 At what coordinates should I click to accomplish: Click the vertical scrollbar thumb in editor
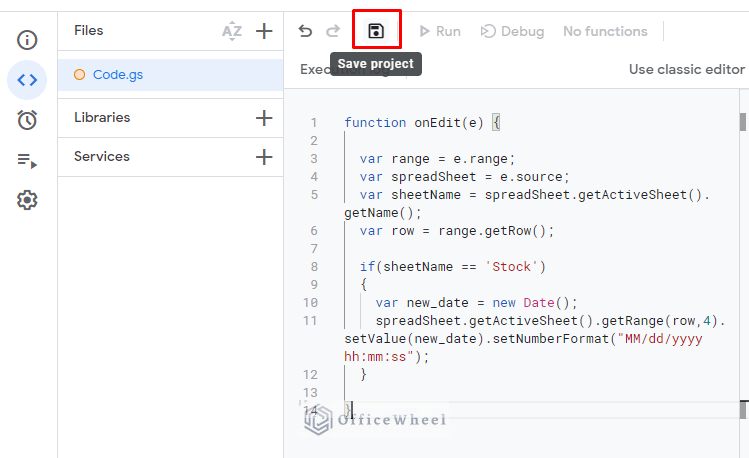click(x=743, y=122)
